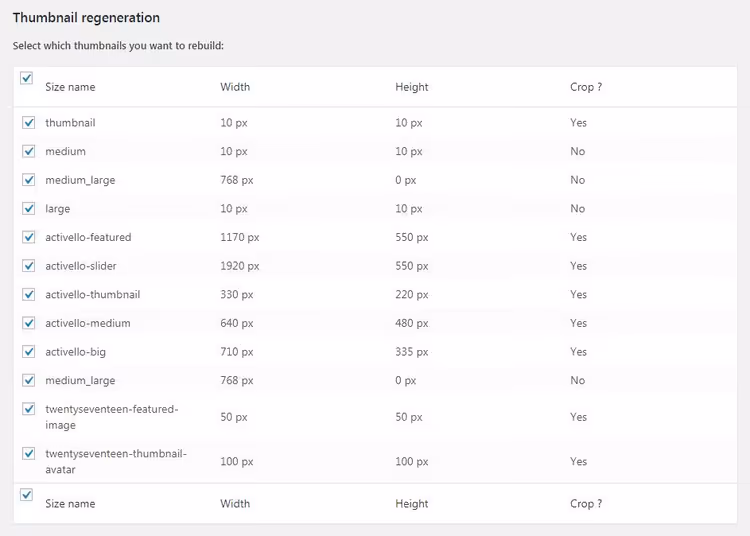Click the 'activello-thumbnail' size name
This screenshot has height=536, width=750.
93,295
